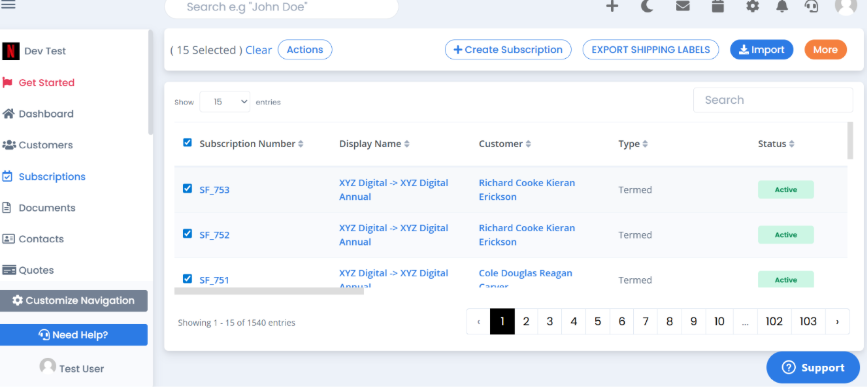The width and height of the screenshot is (867, 387).
Task: Open the show entries count dropdown
Action: click(x=224, y=102)
